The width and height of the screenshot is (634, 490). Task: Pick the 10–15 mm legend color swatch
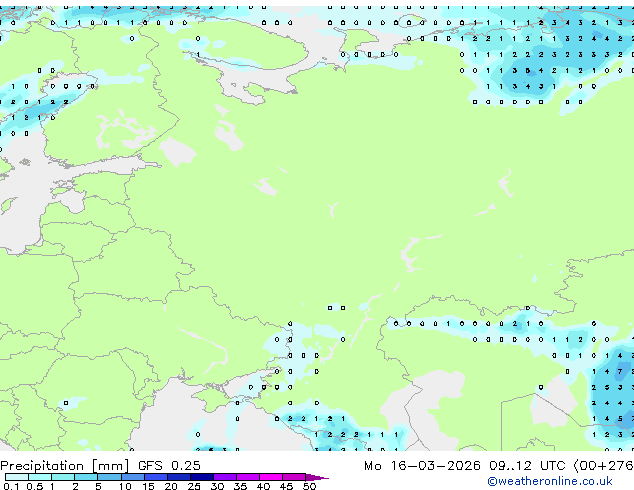132,477
